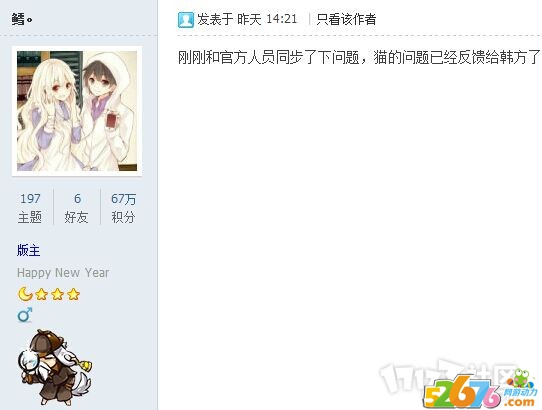
Task: Click the Happy New Year custom title
Action: (63, 273)
